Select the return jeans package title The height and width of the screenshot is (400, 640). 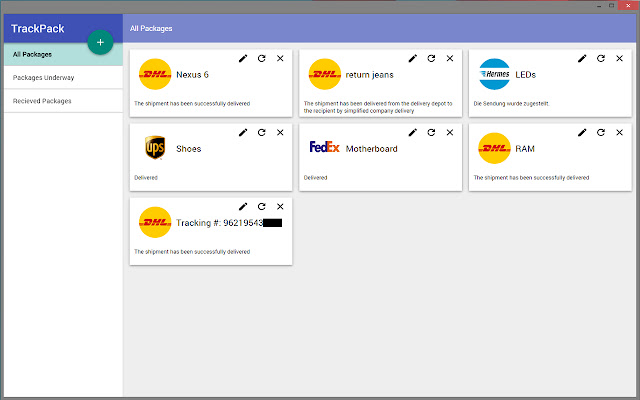[x=369, y=75]
